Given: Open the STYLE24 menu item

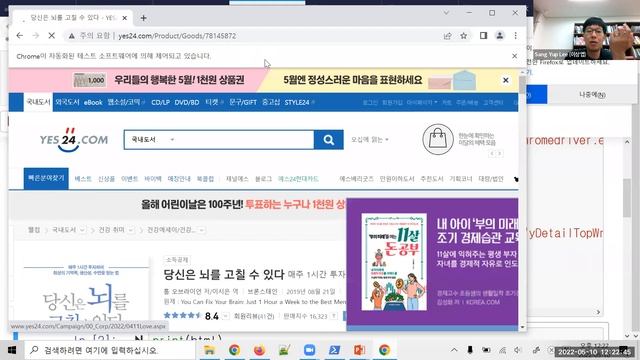Looking at the screenshot, I should click(x=297, y=102).
